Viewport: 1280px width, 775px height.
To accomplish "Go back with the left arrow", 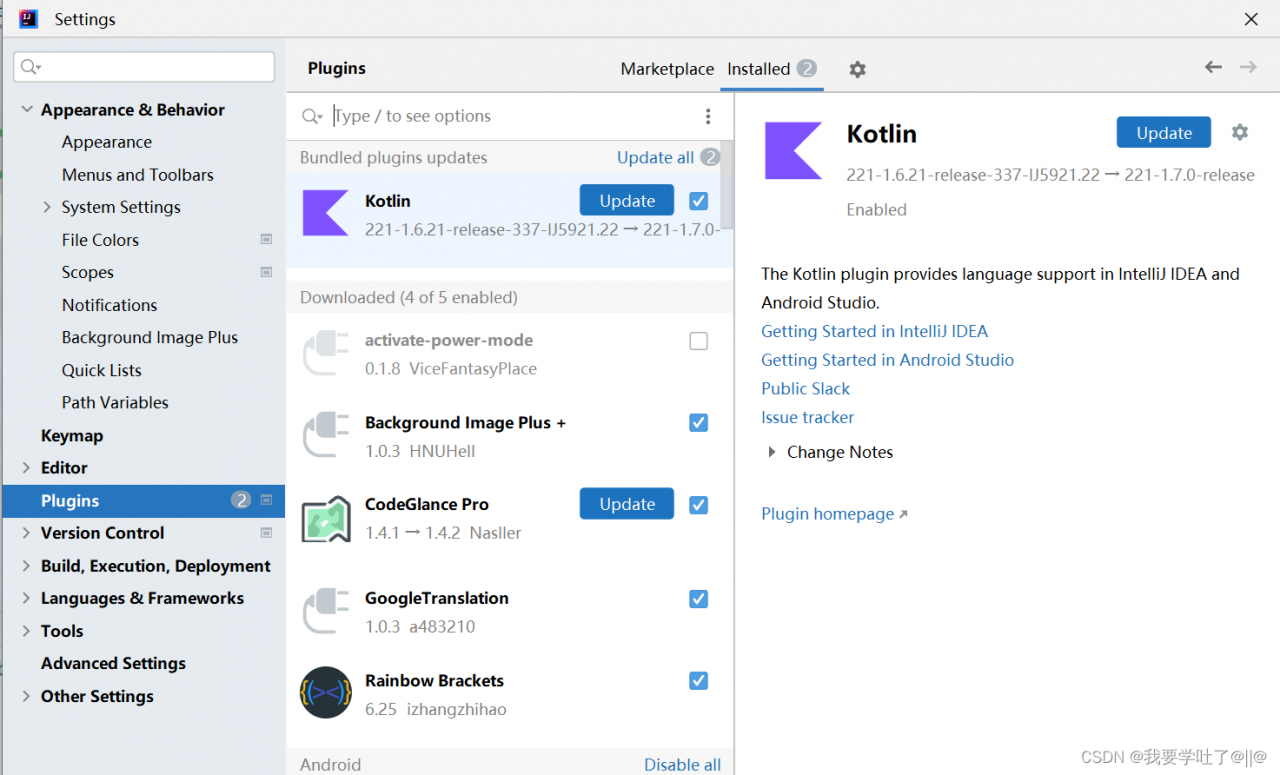I will tap(1213, 67).
